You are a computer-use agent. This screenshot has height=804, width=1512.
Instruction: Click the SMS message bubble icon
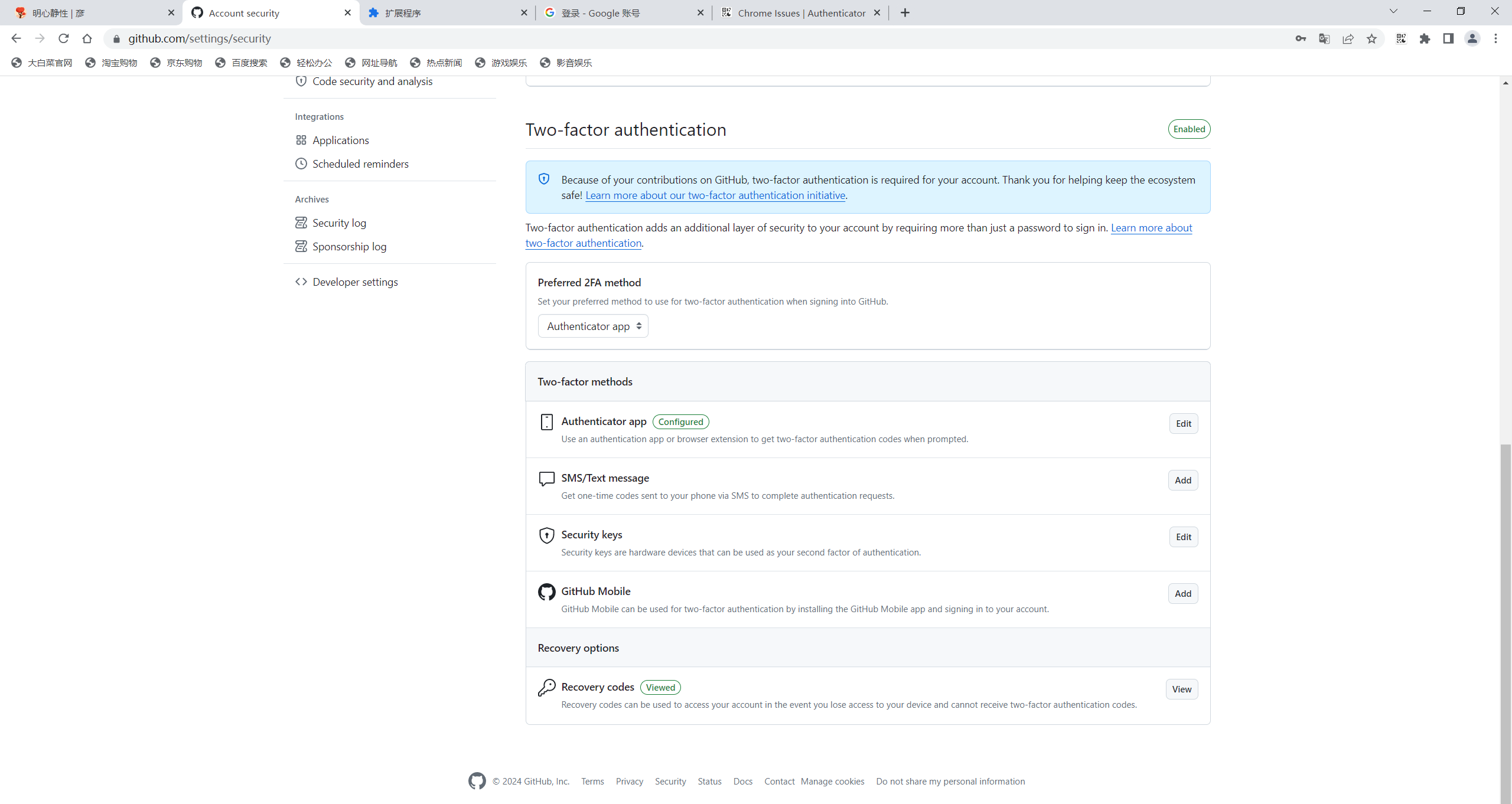(546, 478)
